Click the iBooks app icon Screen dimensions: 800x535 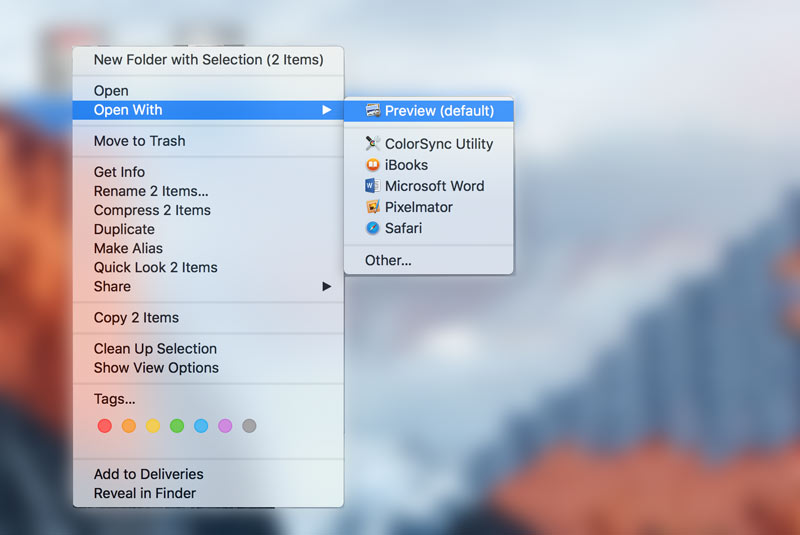373,165
